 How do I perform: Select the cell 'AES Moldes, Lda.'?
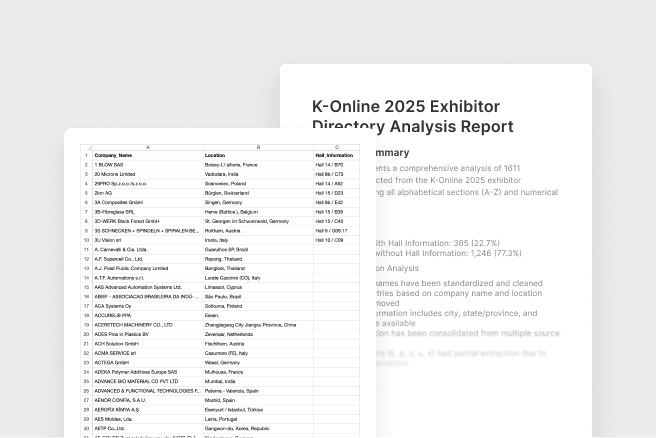[148, 419]
